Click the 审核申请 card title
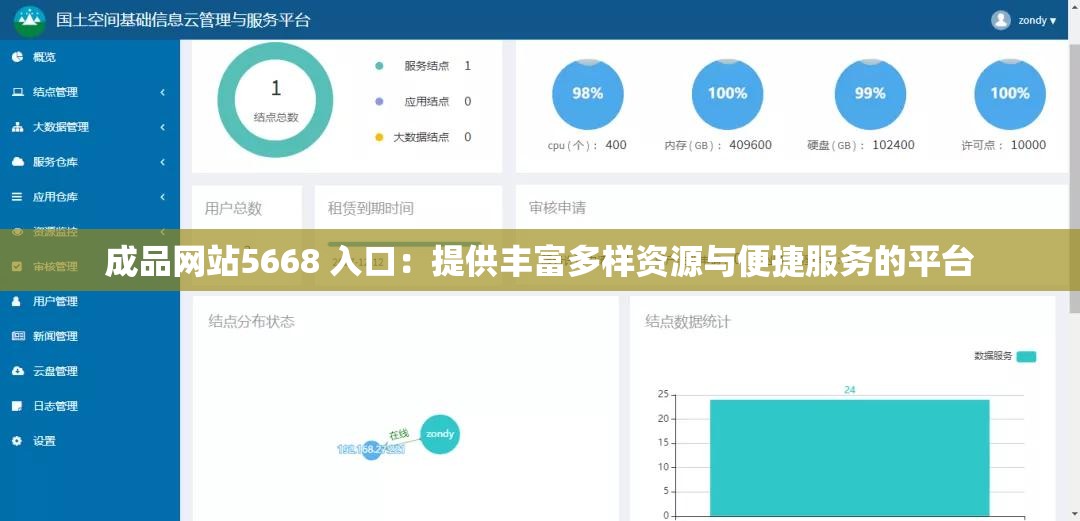Screen dimensions: 1080x521 pyautogui.click(x=557, y=207)
